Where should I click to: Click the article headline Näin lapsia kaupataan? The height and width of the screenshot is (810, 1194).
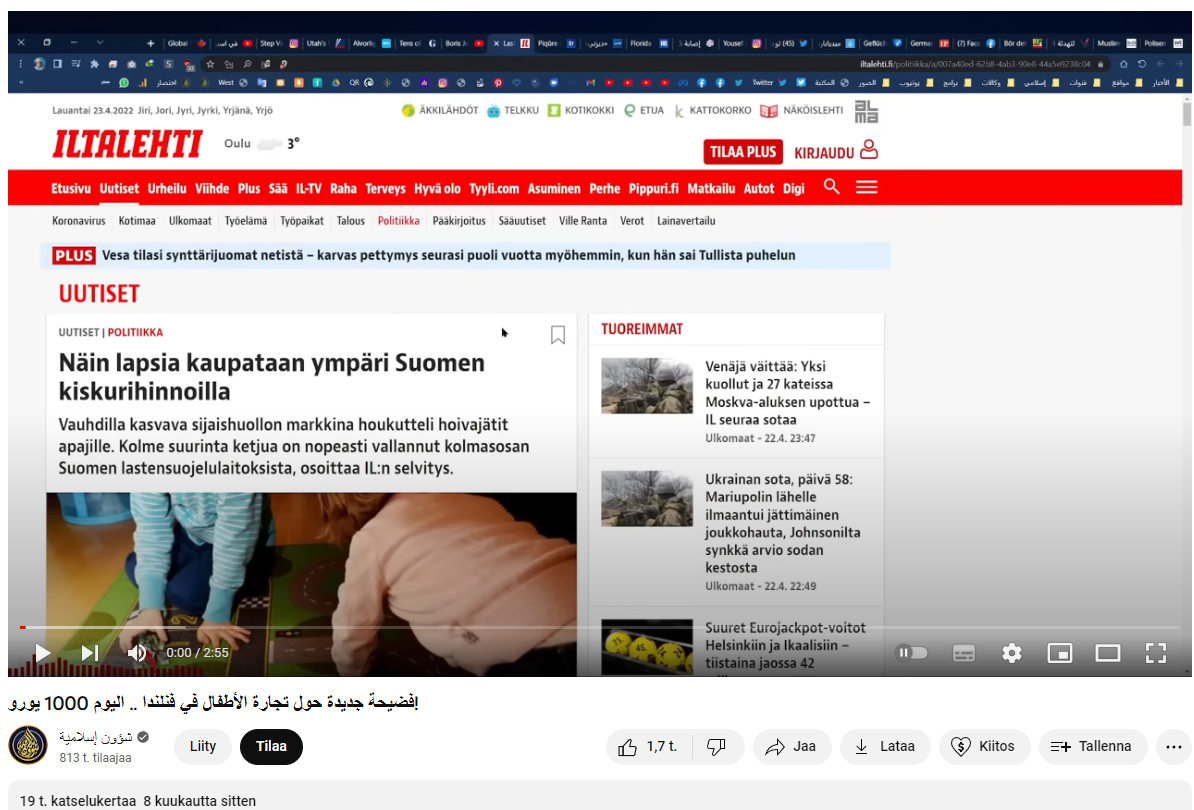click(x=272, y=377)
